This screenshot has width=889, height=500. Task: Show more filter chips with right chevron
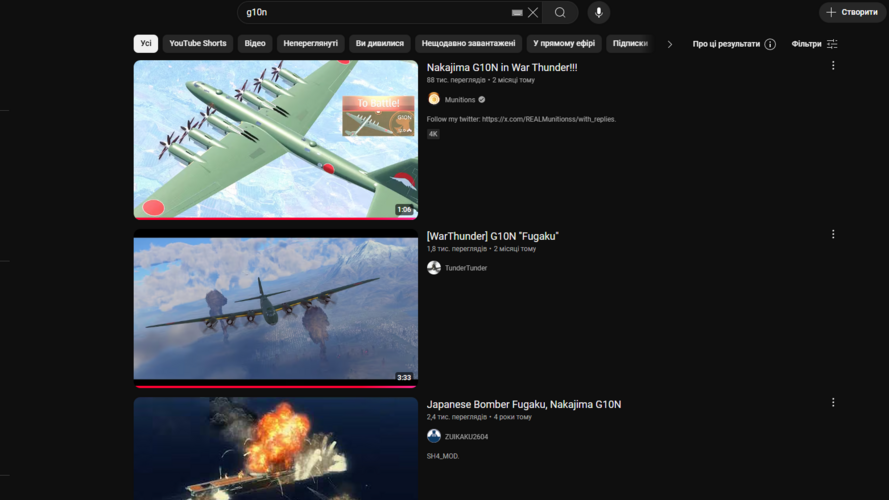pyautogui.click(x=670, y=44)
